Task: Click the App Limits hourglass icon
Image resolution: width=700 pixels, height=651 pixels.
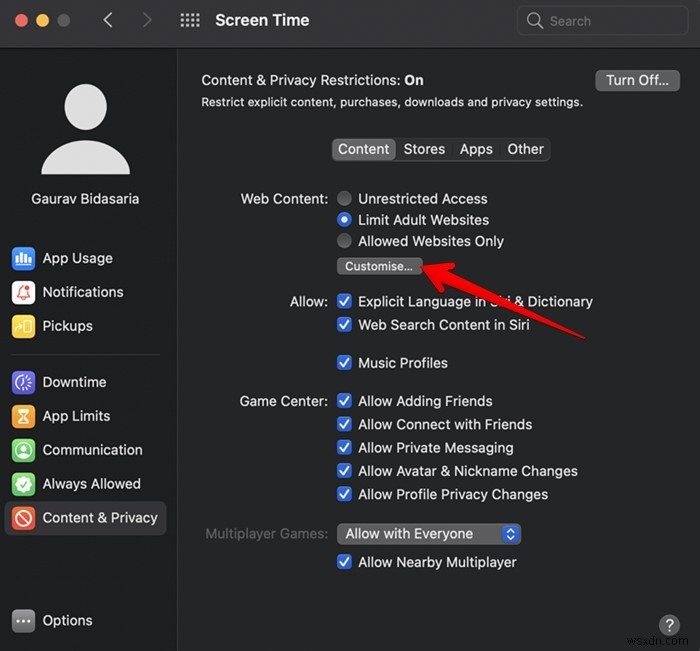Action: 23,417
